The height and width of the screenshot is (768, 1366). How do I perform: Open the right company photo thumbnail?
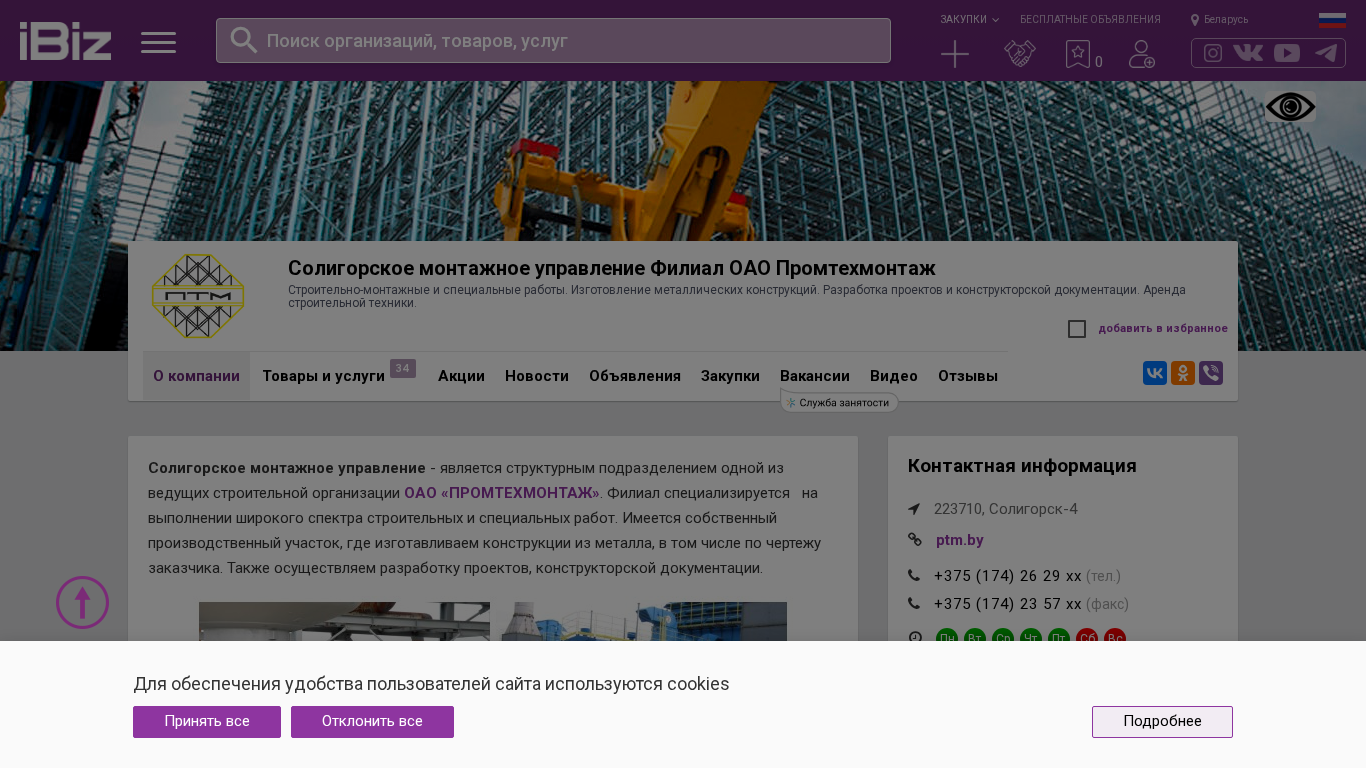click(x=643, y=622)
